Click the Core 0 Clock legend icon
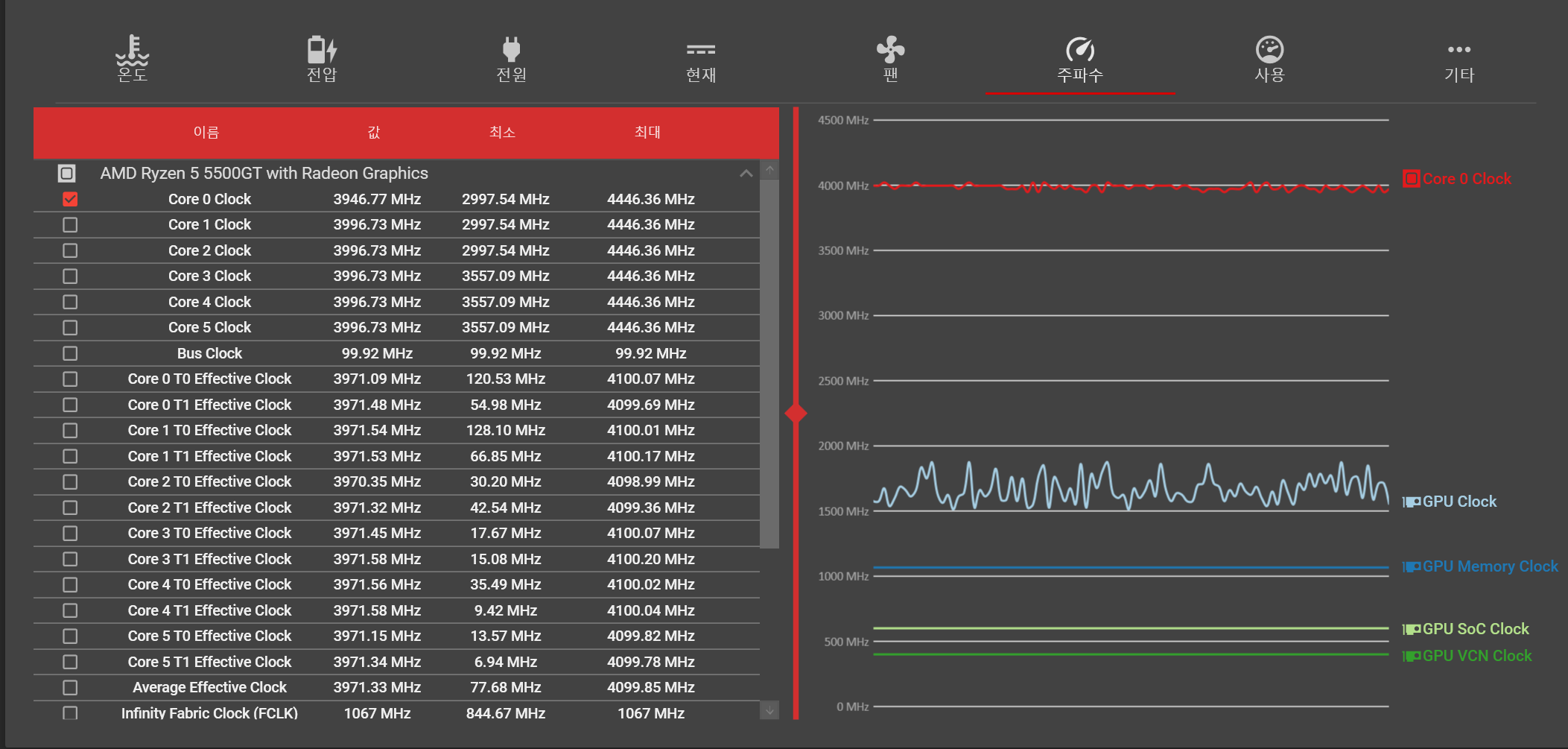The image size is (1568, 749). click(1411, 179)
